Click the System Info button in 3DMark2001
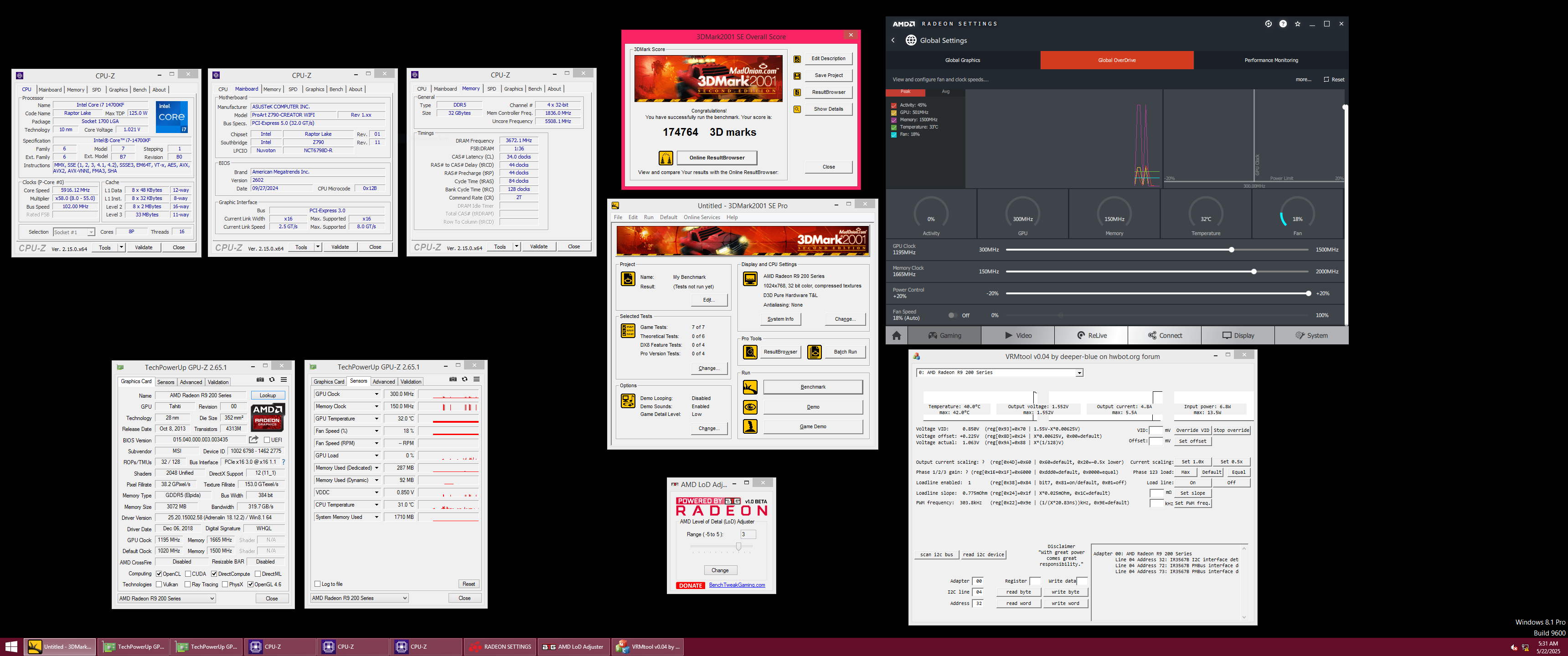Image resolution: width=1568 pixels, height=656 pixels. pos(780,319)
